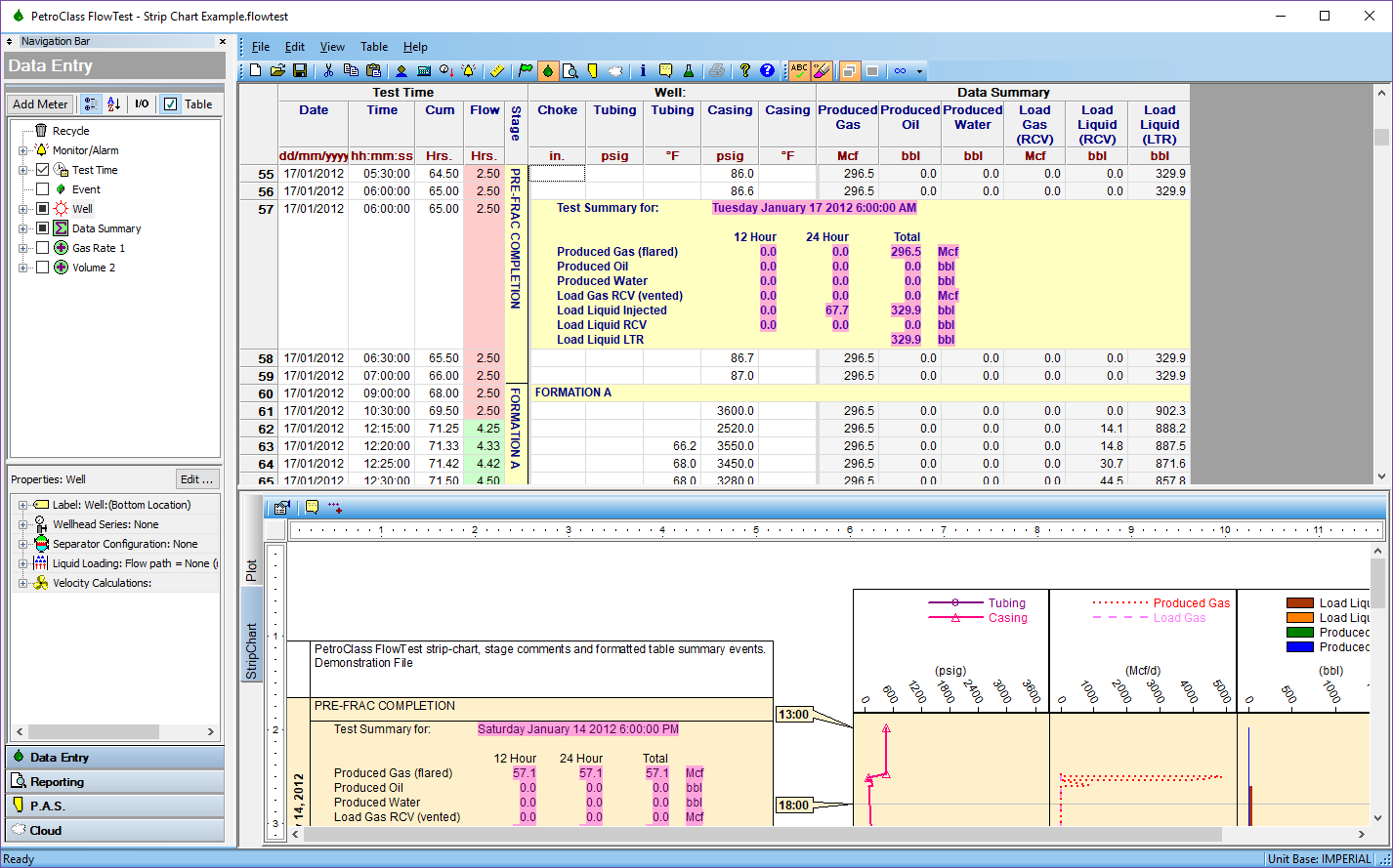Open the File menu
Viewport: 1393px width, 868px height.
pos(261,47)
